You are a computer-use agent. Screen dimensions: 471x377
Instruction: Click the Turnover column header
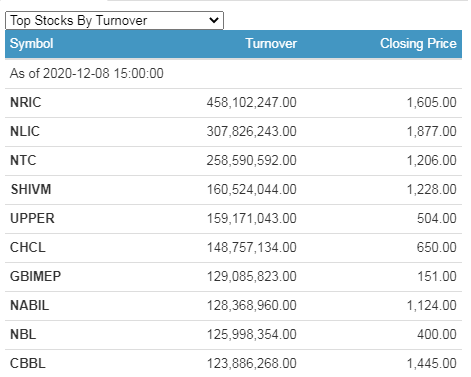(271, 44)
